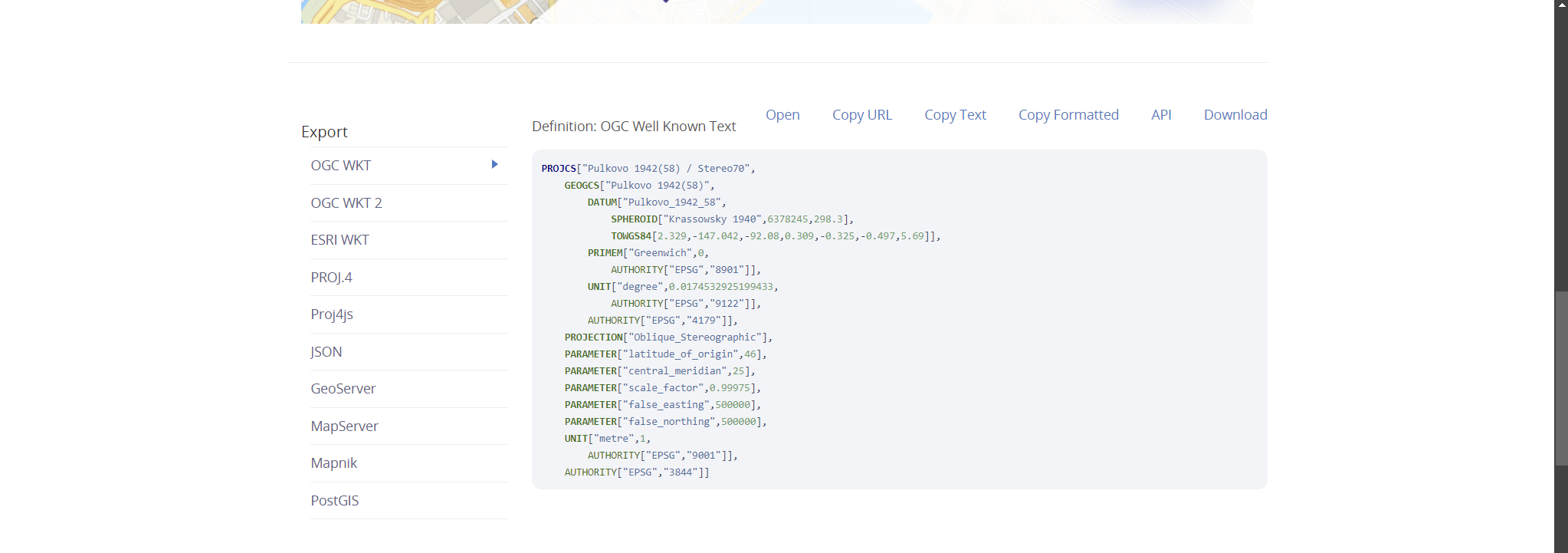Pick the Mapnik export option
Viewport: 1568px width, 553px height.
[334, 463]
